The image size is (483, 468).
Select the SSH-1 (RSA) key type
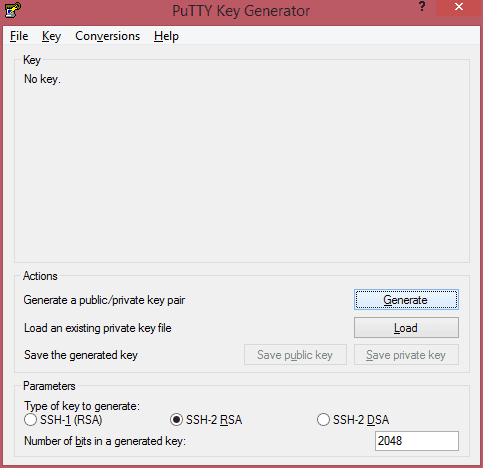tap(63, 420)
